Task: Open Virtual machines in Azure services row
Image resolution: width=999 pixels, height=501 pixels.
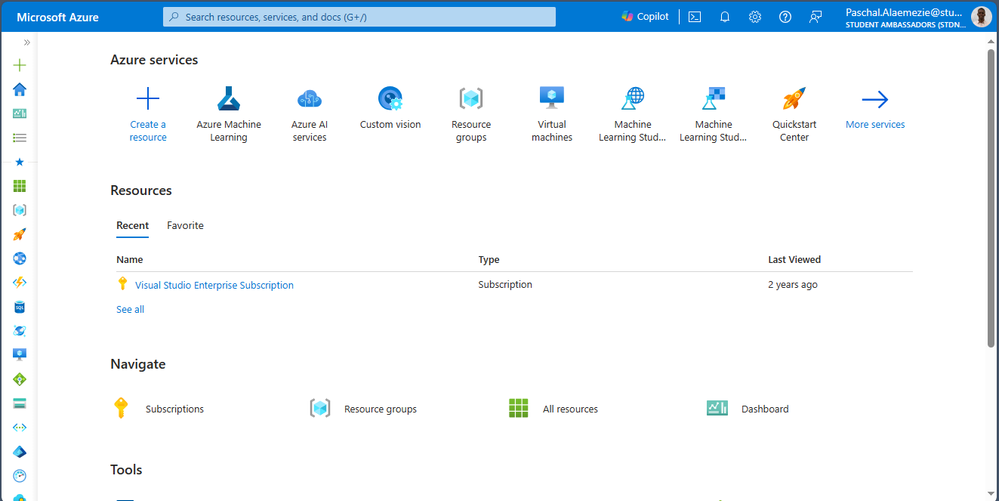Action: click(x=552, y=114)
